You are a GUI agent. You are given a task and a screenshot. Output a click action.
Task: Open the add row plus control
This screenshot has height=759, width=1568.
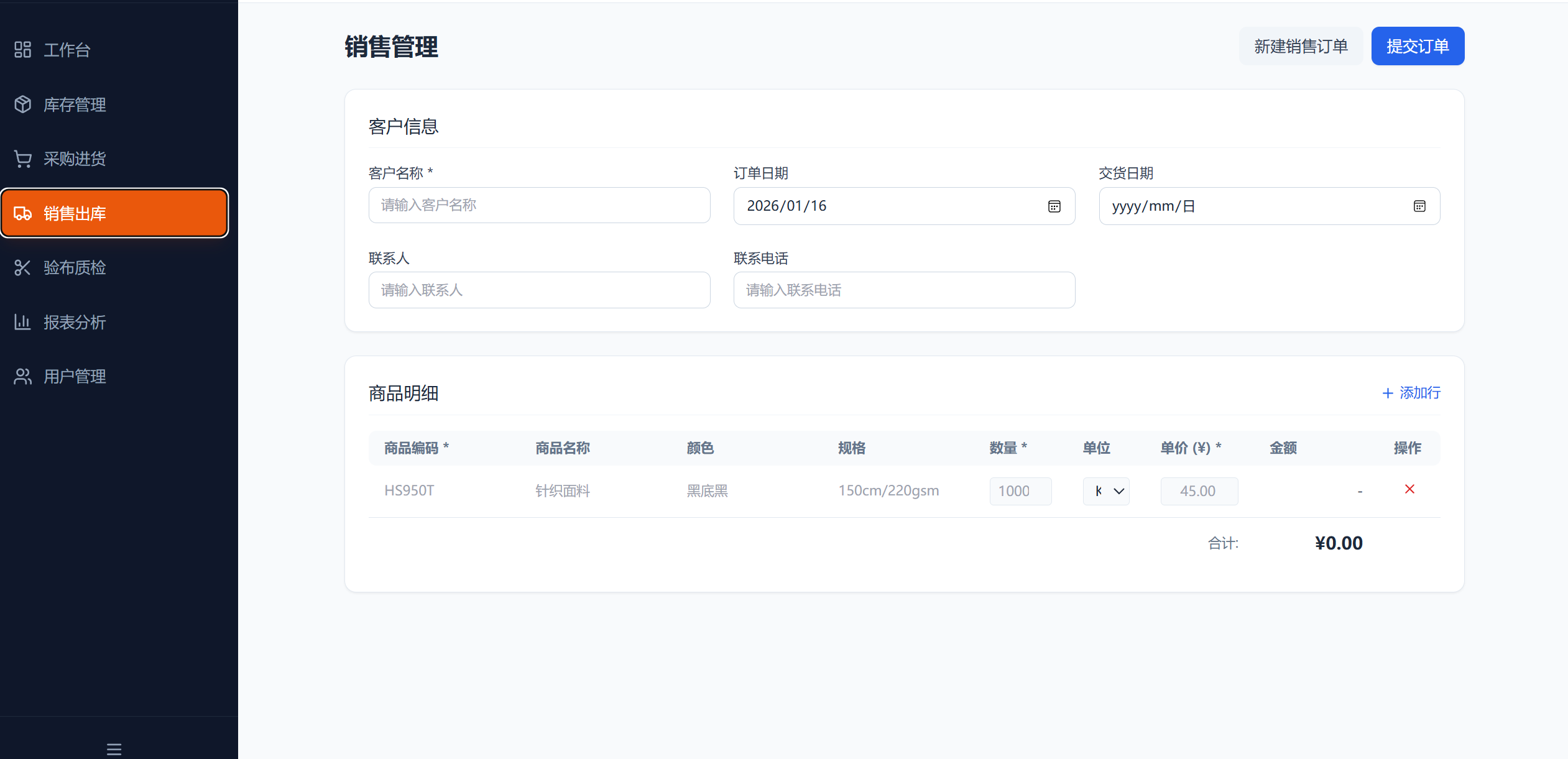tap(1388, 393)
